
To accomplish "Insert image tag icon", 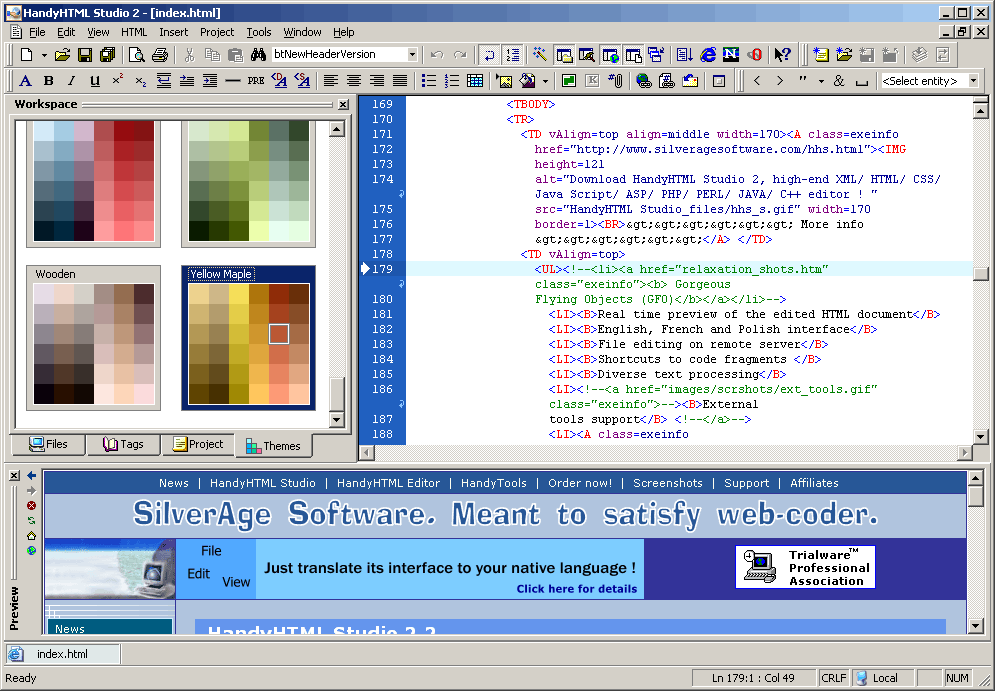I will [504, 81].
